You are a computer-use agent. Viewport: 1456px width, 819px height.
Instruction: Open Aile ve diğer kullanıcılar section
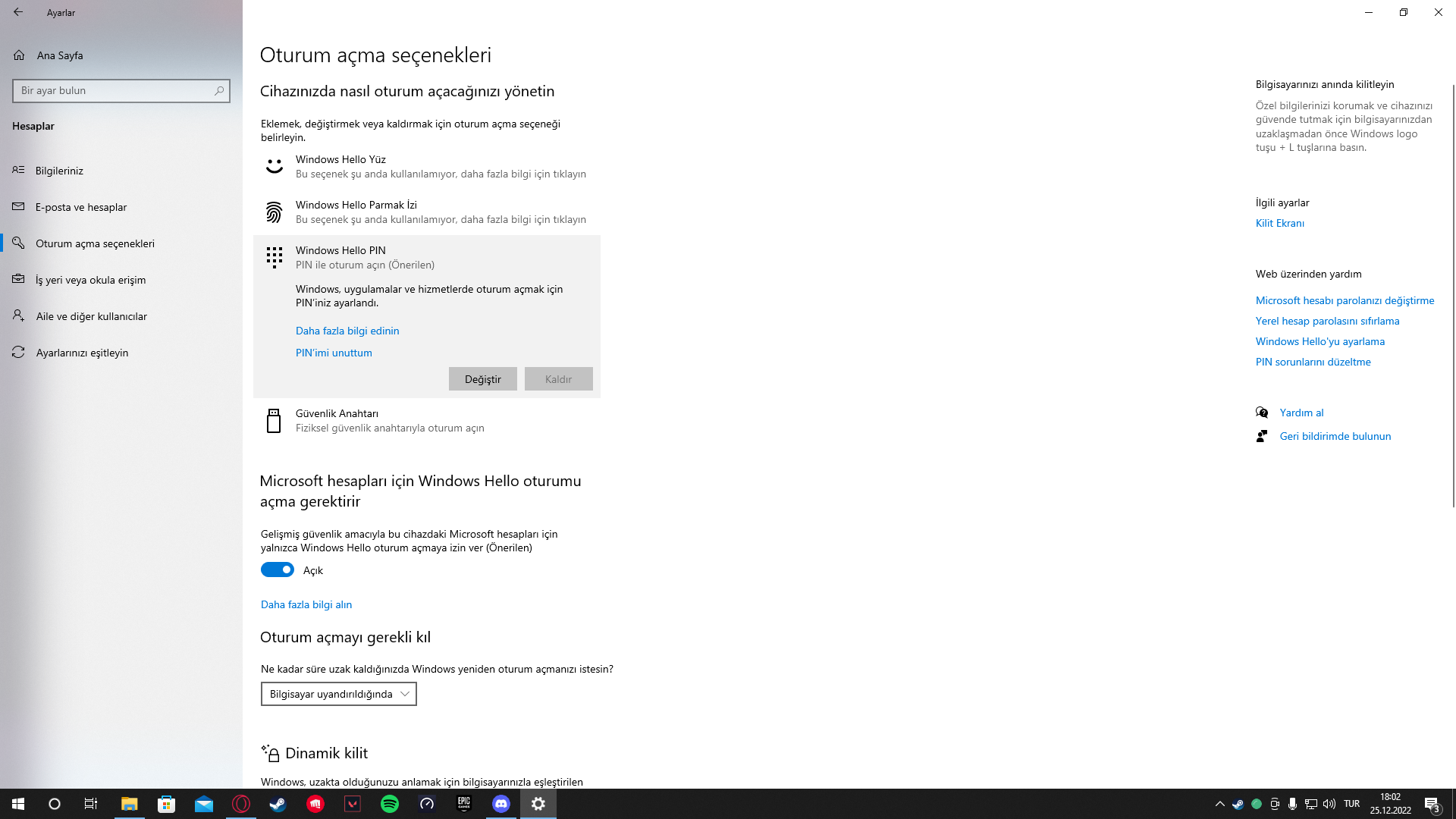tap(91, 316)
